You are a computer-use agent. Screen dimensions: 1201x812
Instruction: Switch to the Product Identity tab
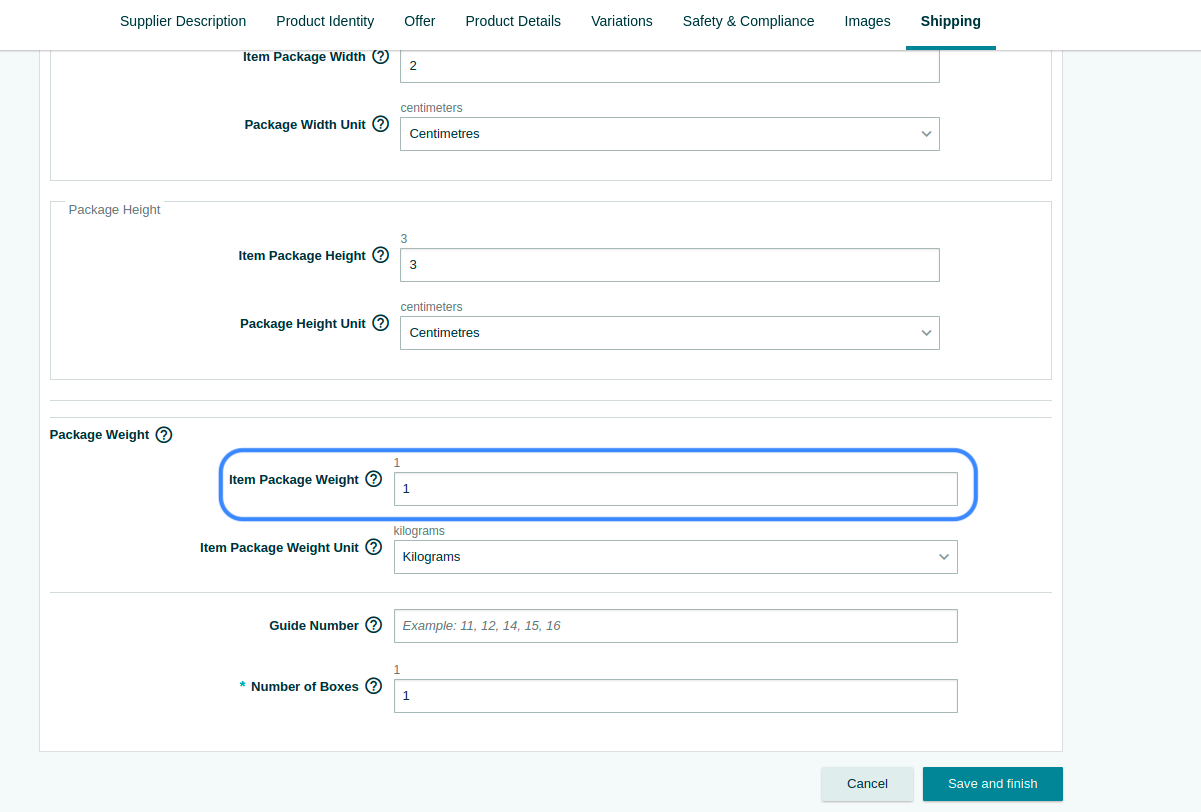click(325, 21)
